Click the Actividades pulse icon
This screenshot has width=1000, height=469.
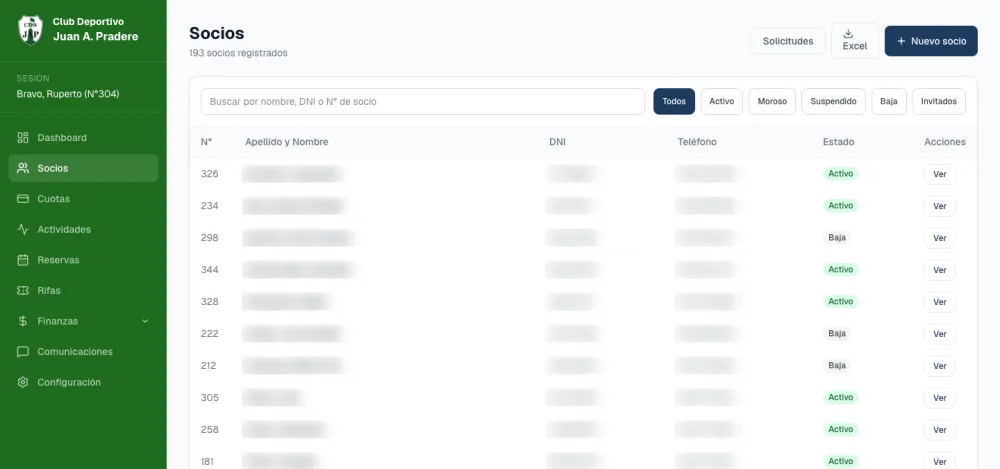click(x=23, y=230)
